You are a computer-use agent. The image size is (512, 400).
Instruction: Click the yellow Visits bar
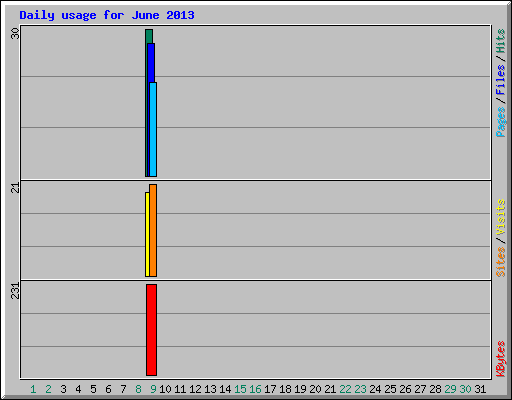tap(147, 234)
